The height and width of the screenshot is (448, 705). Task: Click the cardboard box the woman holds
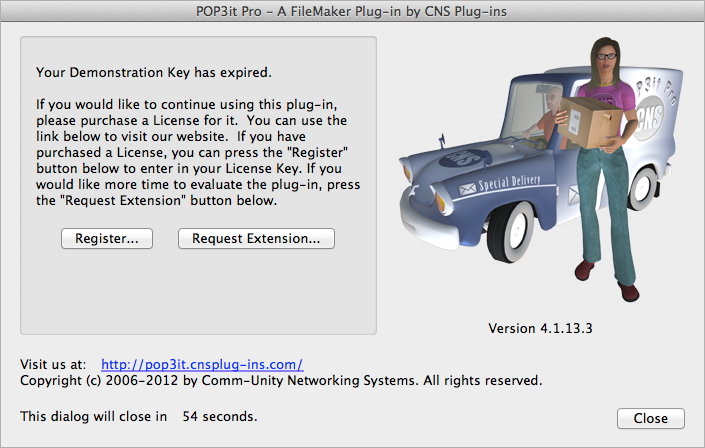pyautogui.click(x=589, y=122)
